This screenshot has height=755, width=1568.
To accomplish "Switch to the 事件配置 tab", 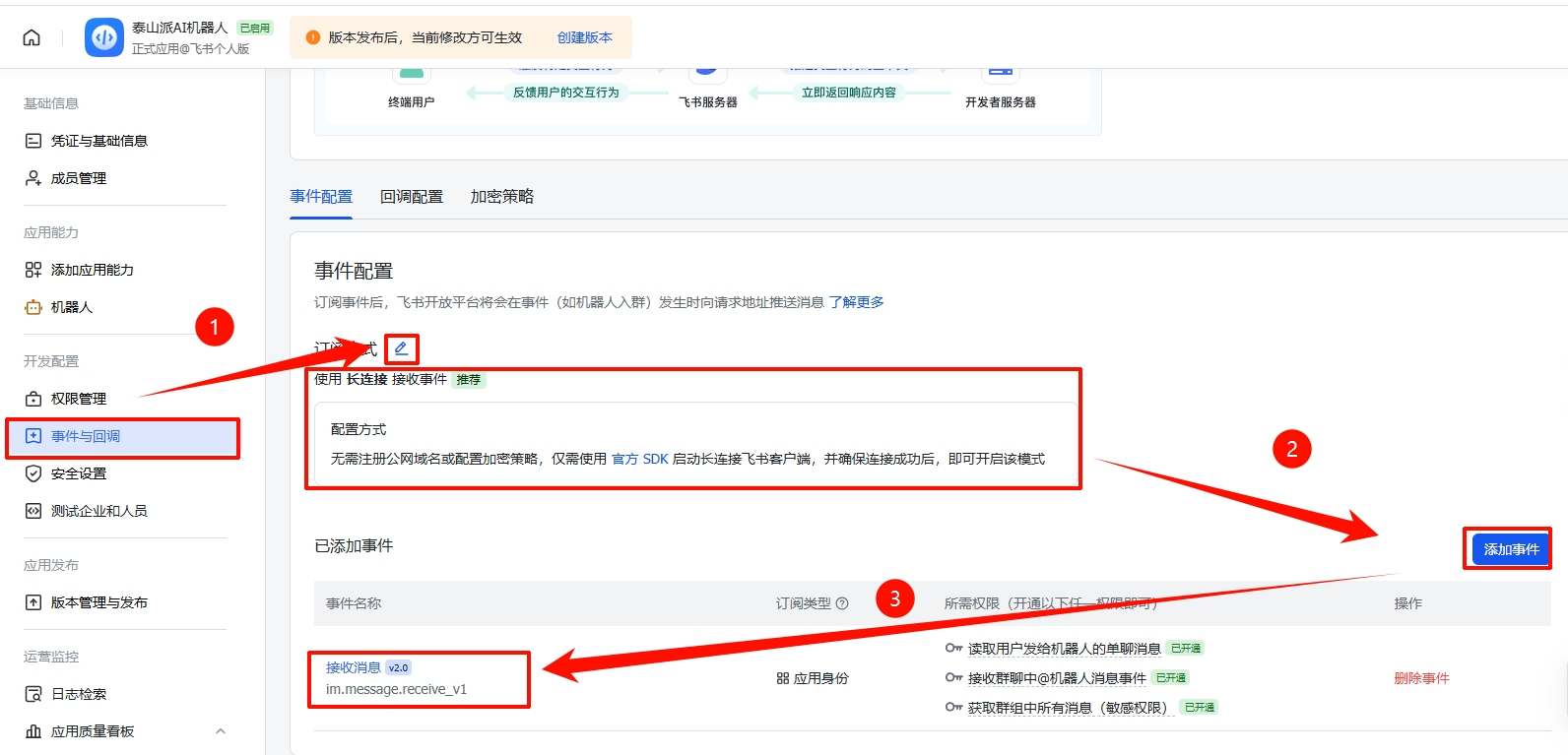I will click(x=321, y=197).
